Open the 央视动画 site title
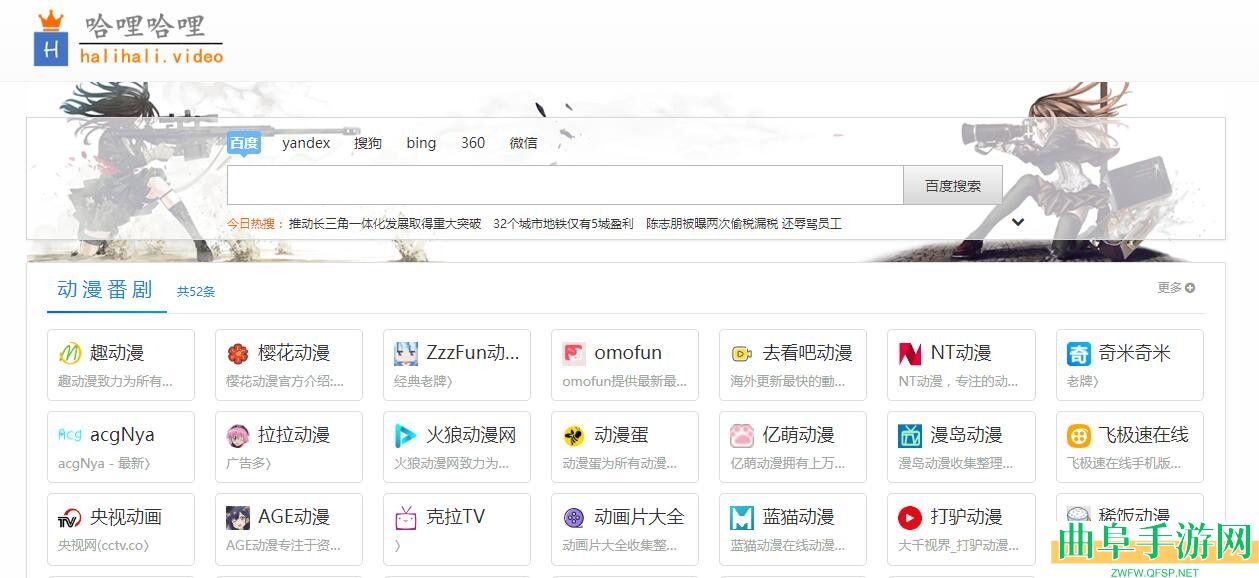Image resolution: width=1259 pixels, height=578 pixels. [x=126, y=517]
